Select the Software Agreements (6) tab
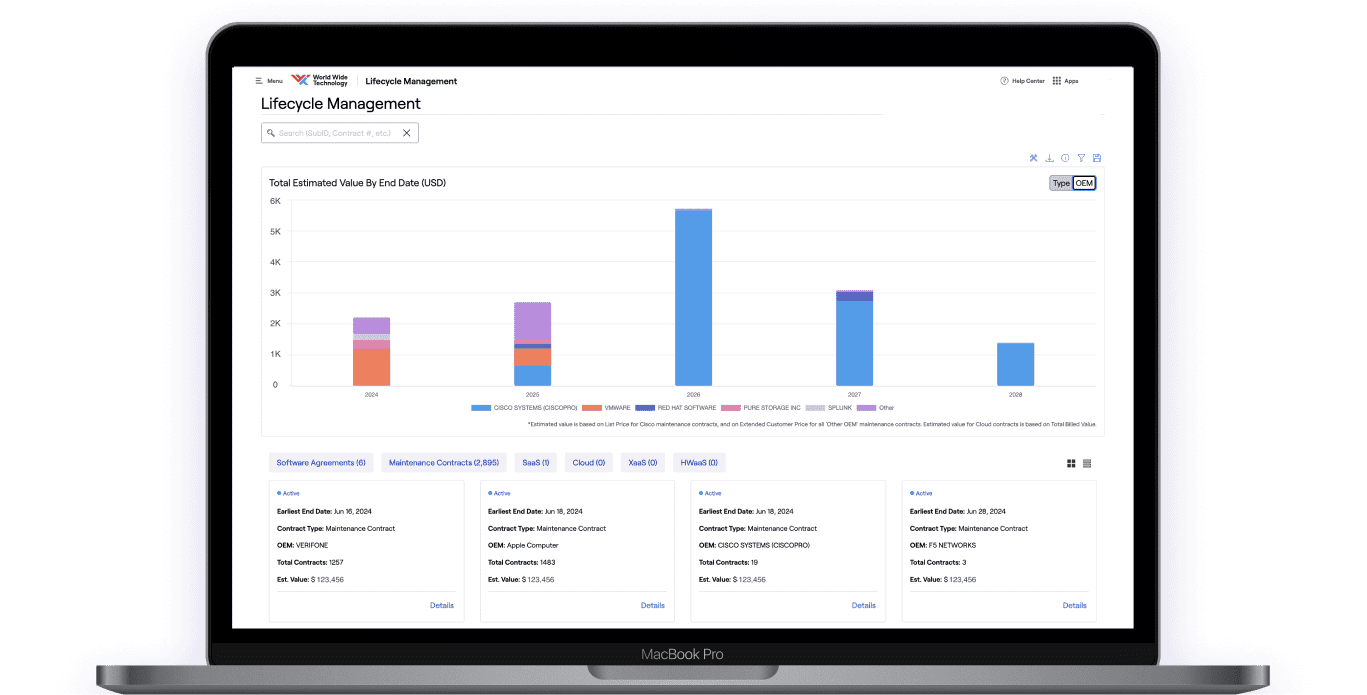 pos(321,463)
